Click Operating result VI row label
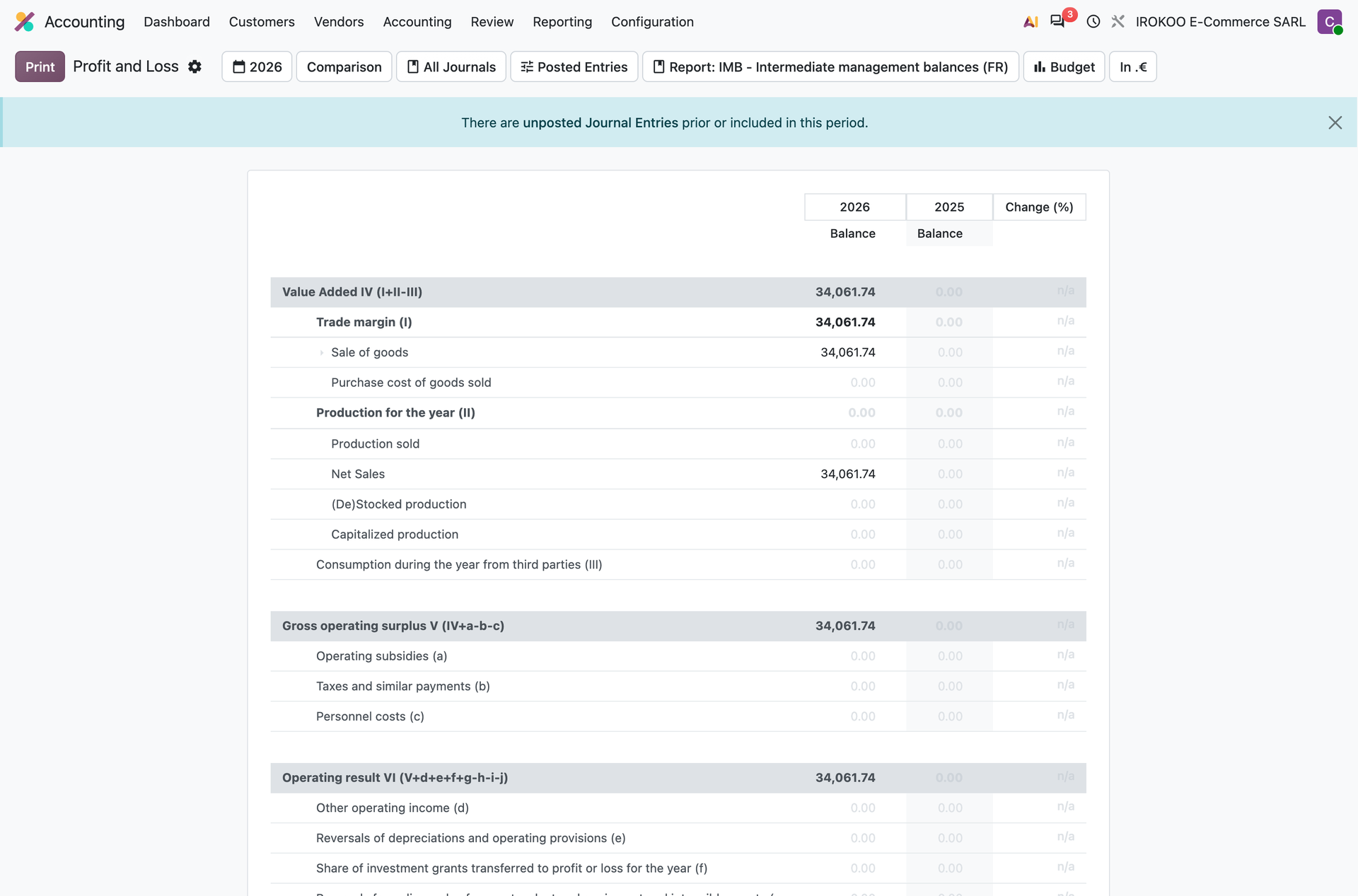The image size is (1358, 896). [x=395, y=778]
